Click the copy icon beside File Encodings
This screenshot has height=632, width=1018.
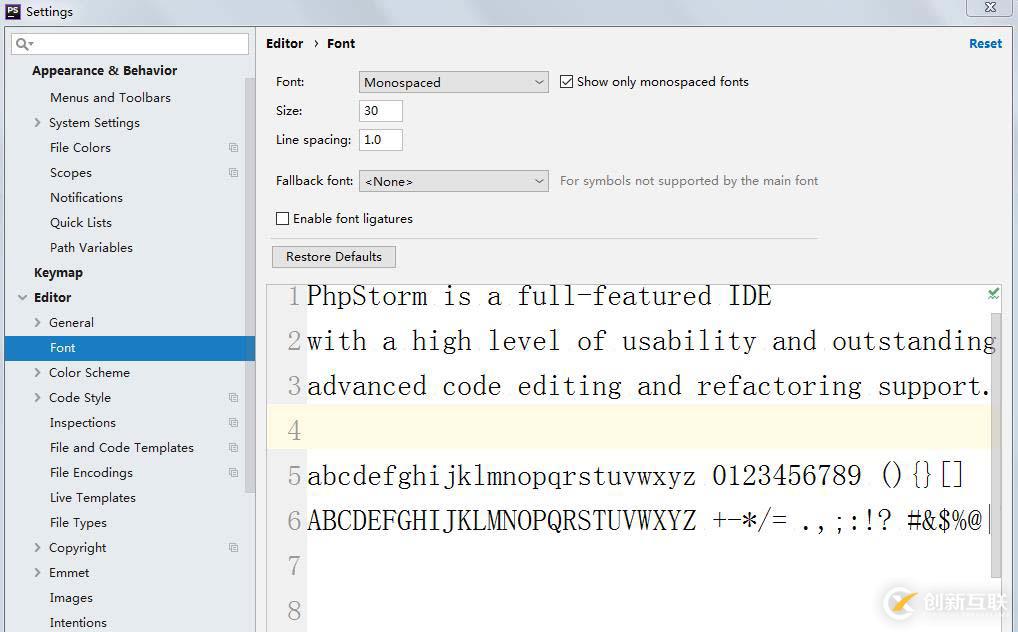tap(234, 473)
